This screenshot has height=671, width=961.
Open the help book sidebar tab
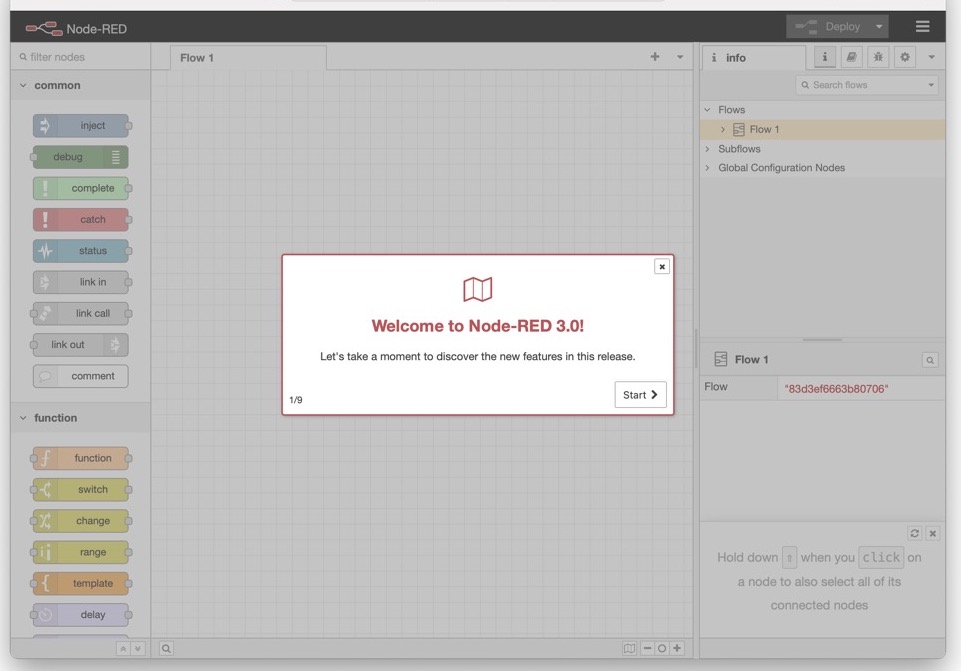[851, 57]
